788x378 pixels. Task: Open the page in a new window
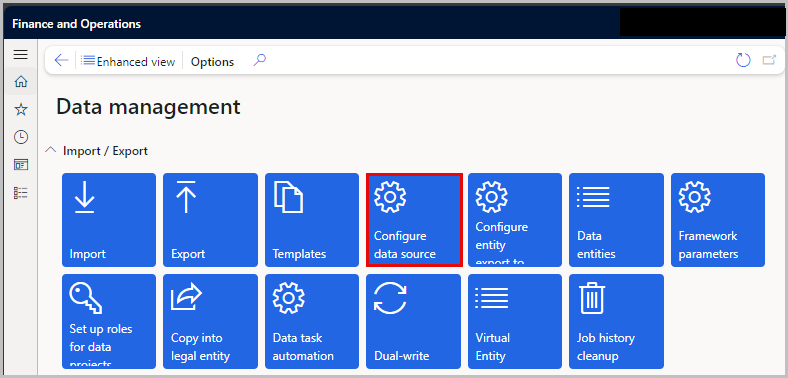769,60
